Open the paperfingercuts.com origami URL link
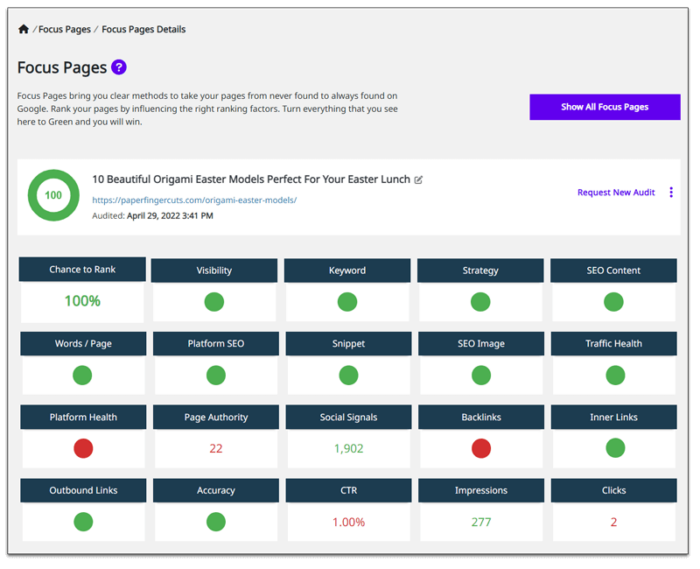This screenshot has width=700, height=569. [x=194, y=200]
